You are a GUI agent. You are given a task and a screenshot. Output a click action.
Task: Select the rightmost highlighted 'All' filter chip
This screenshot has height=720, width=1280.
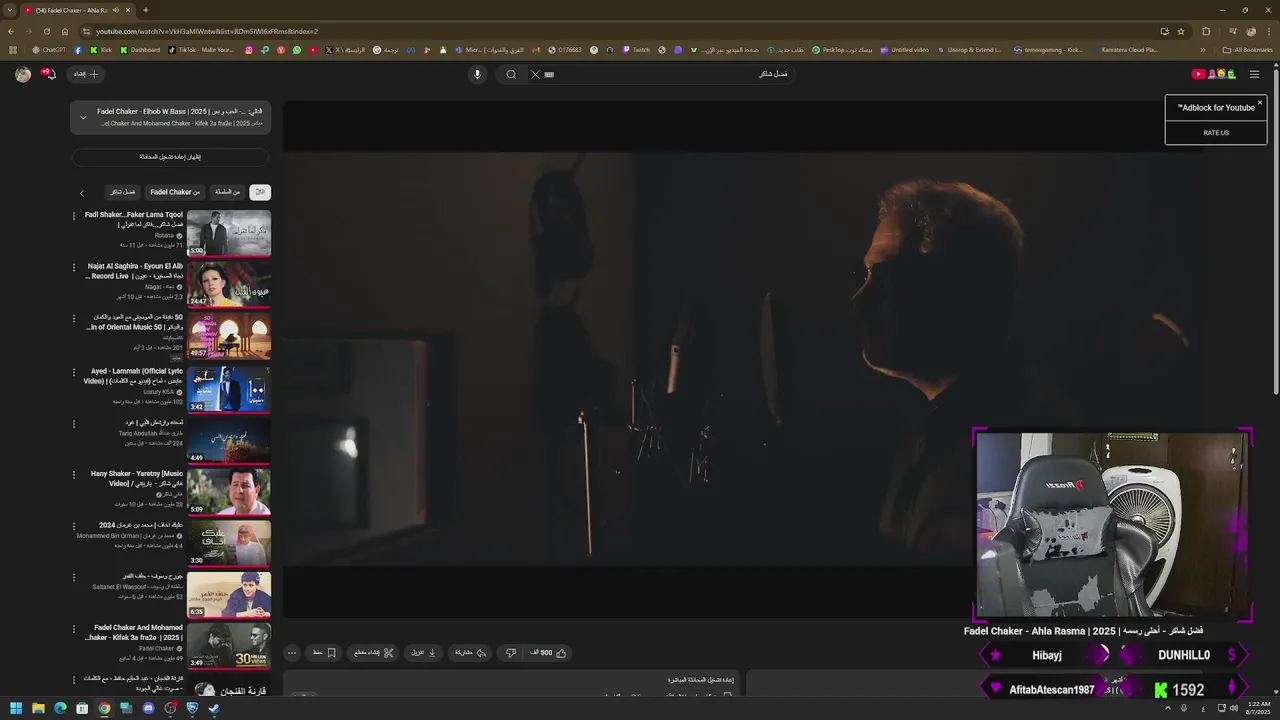[x=260, y=192]
